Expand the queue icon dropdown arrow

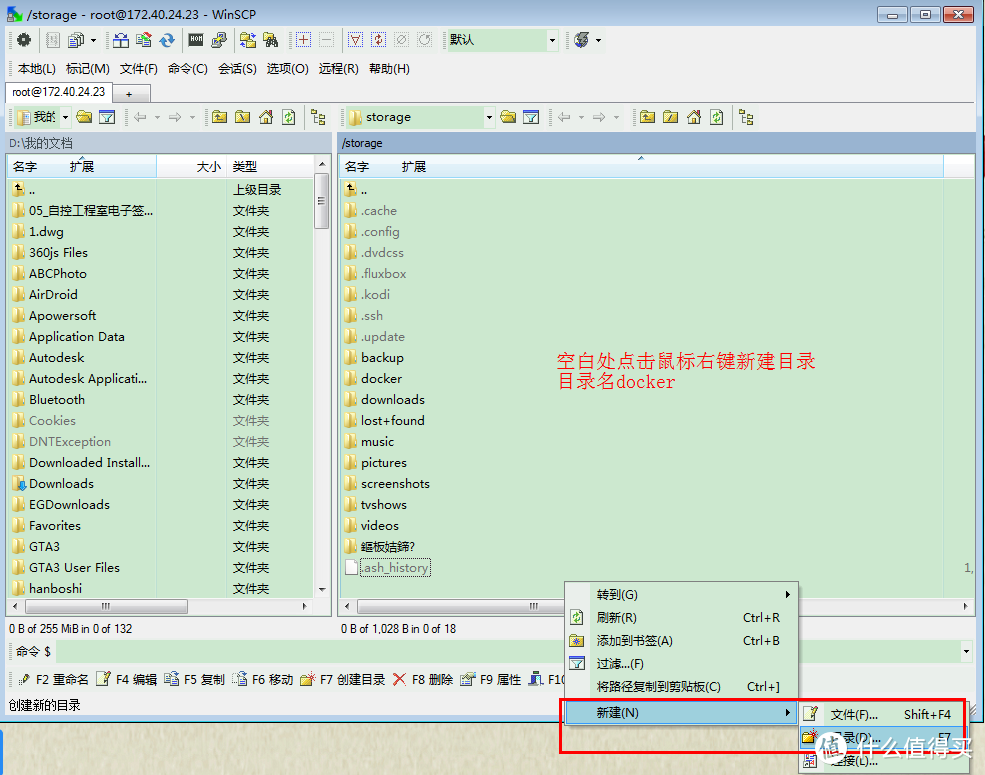point(93,41)
